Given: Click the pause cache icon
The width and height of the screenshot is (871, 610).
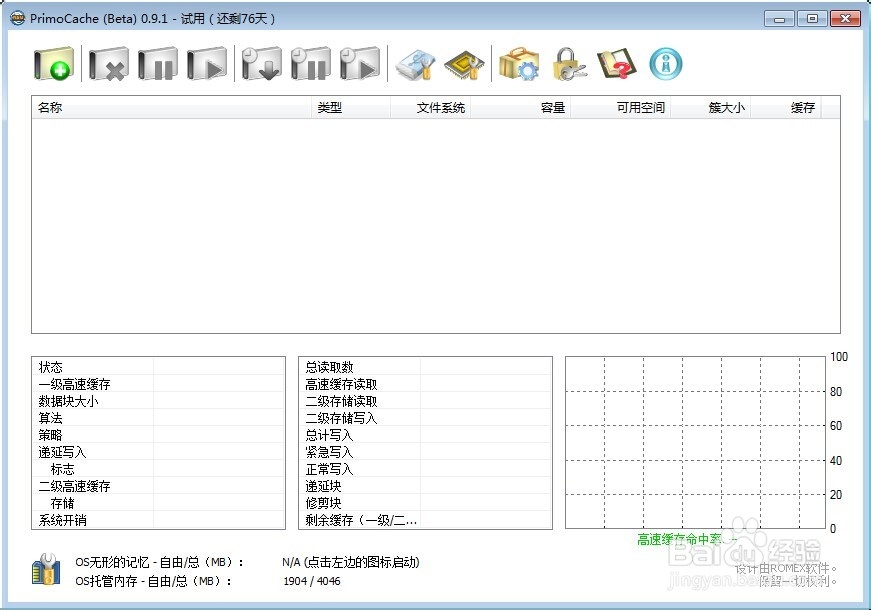Looking at the screenshot, I should 158,64.
